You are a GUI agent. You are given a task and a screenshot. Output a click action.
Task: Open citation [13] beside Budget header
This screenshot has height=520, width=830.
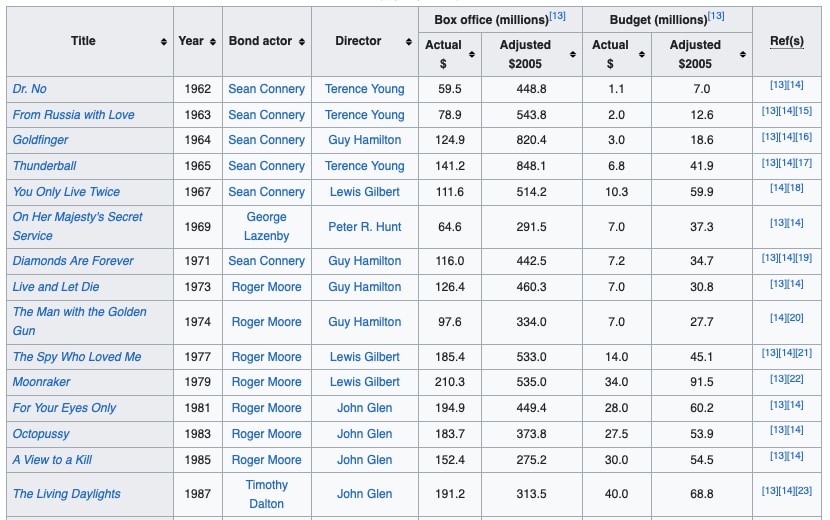click(x=716, y=16)
